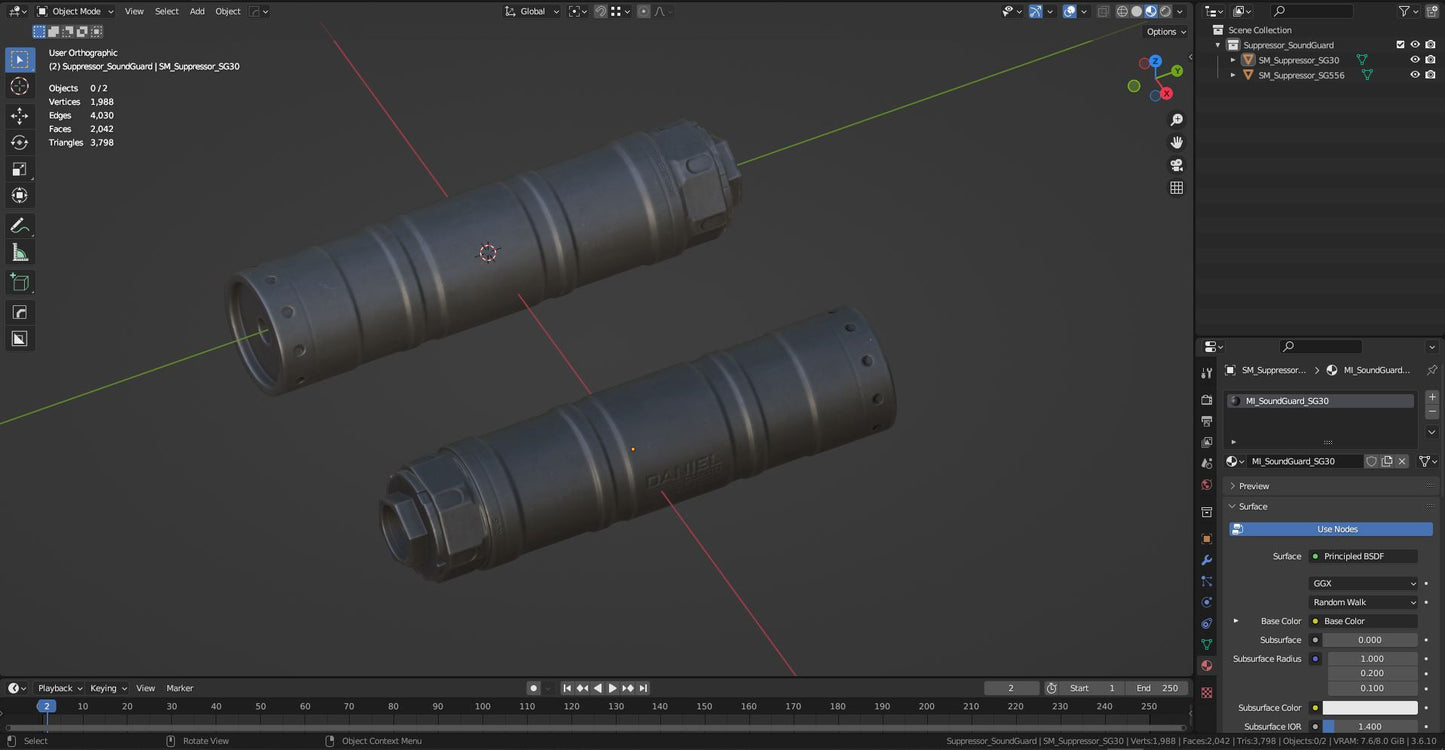
Task: Open the Material Properties tab
Action: pyautogui.click(x=1206, y=665)
